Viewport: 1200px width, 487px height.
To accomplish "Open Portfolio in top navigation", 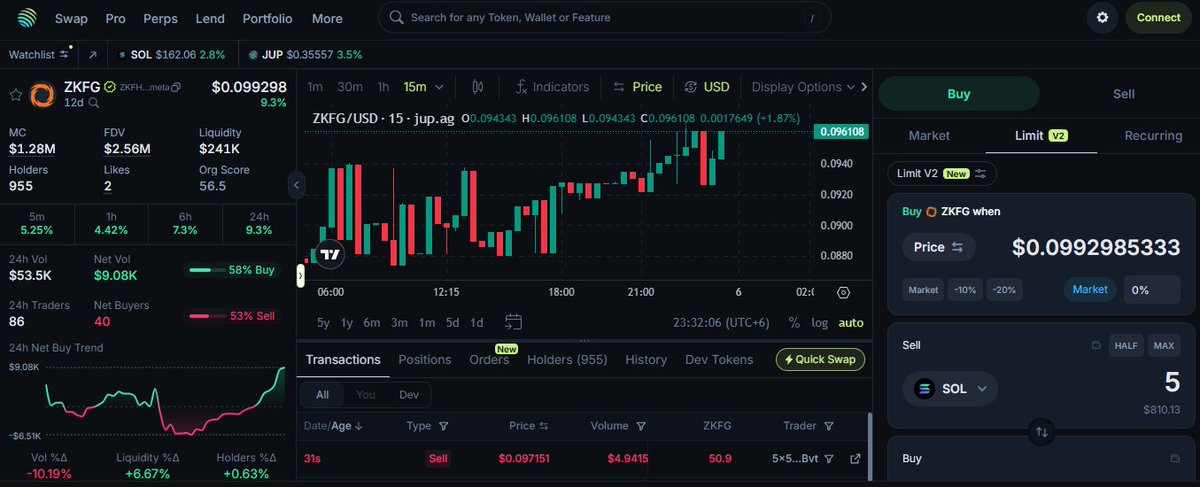I will pos(267,18).
